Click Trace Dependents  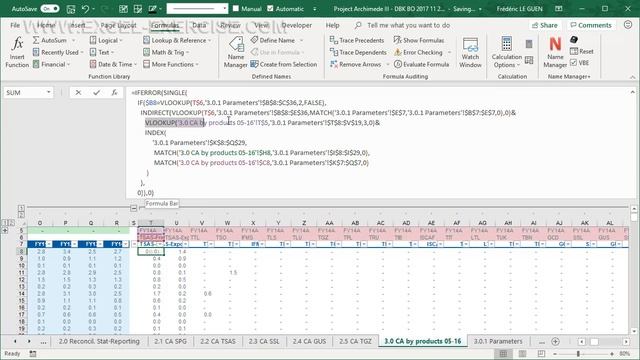tap(358, 52)
